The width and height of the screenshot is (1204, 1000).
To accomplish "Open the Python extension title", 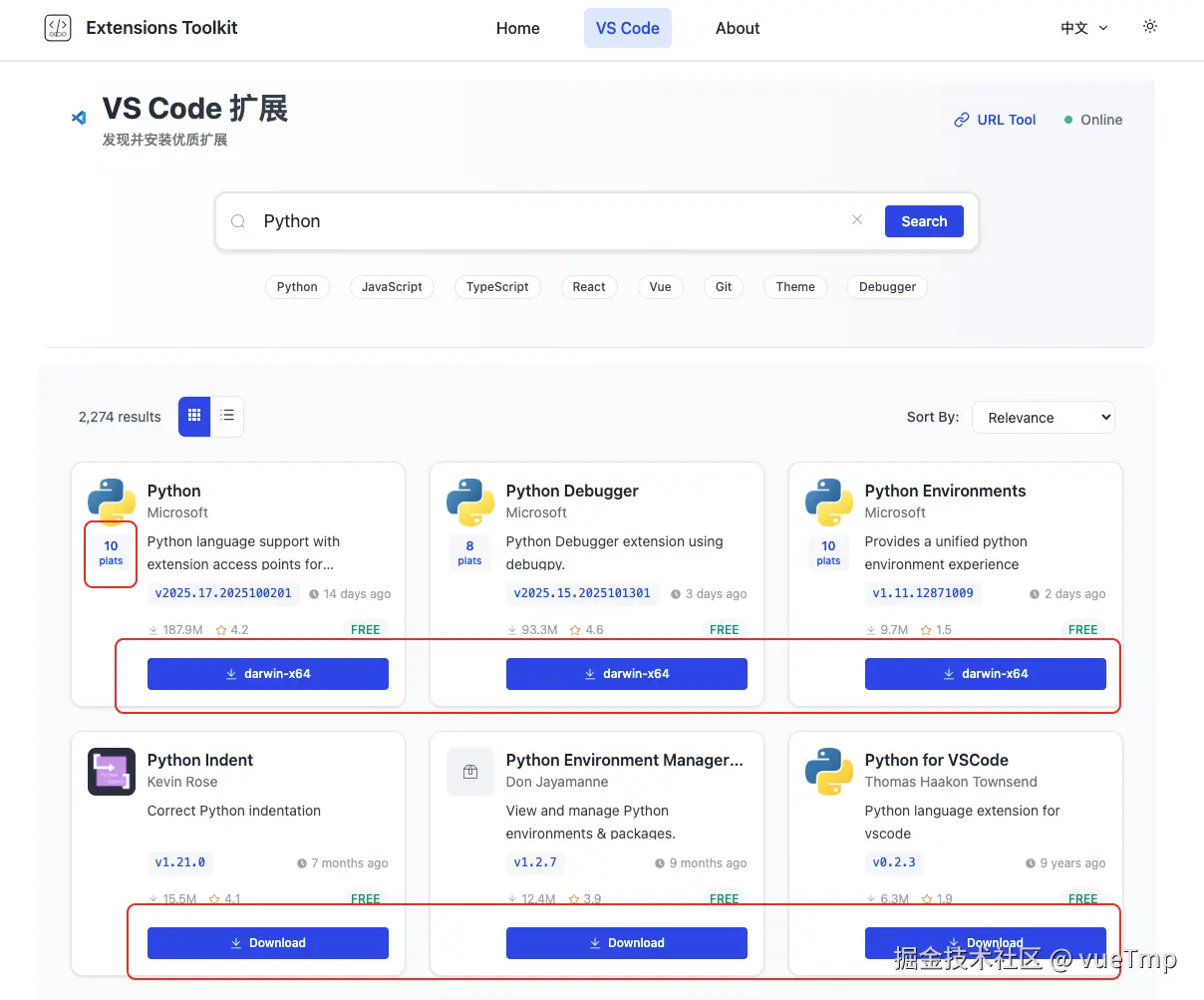I will [174, 491].
